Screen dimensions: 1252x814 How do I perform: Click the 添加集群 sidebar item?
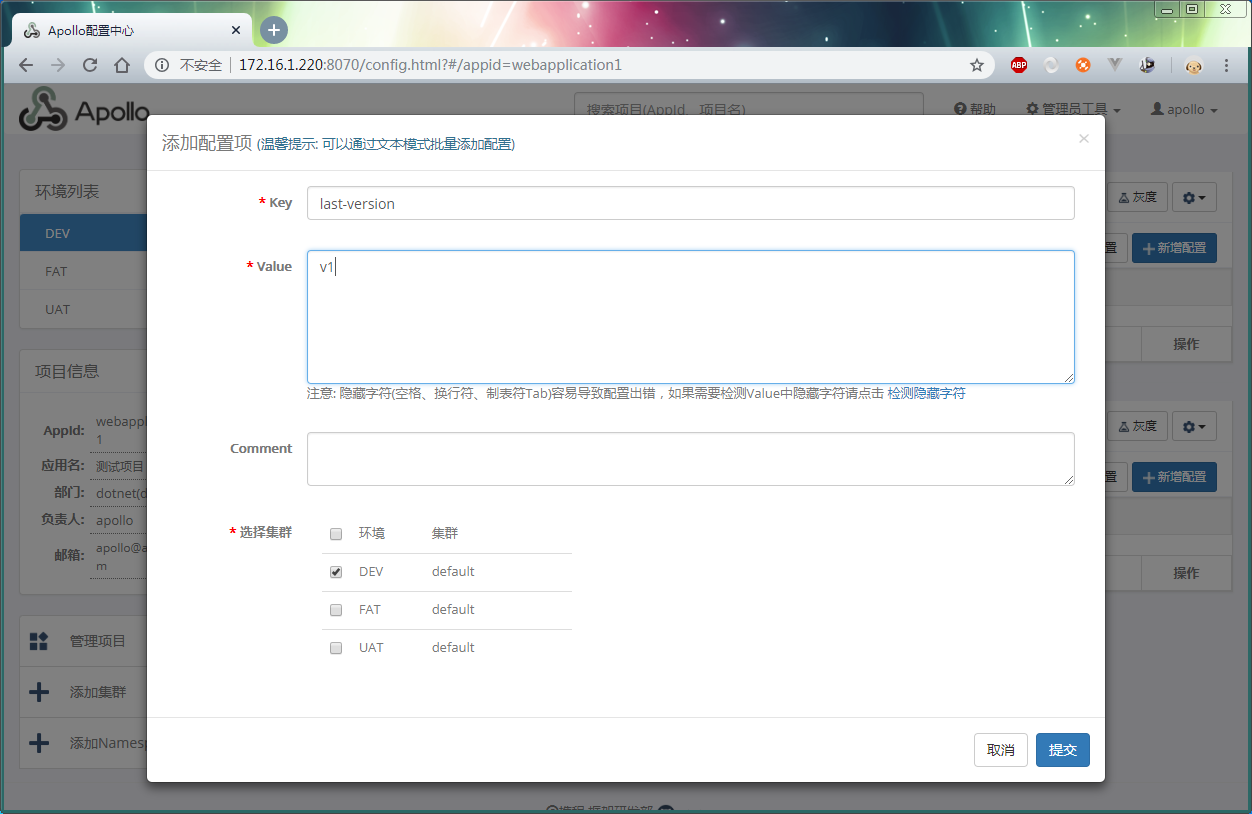coord(83,692)
